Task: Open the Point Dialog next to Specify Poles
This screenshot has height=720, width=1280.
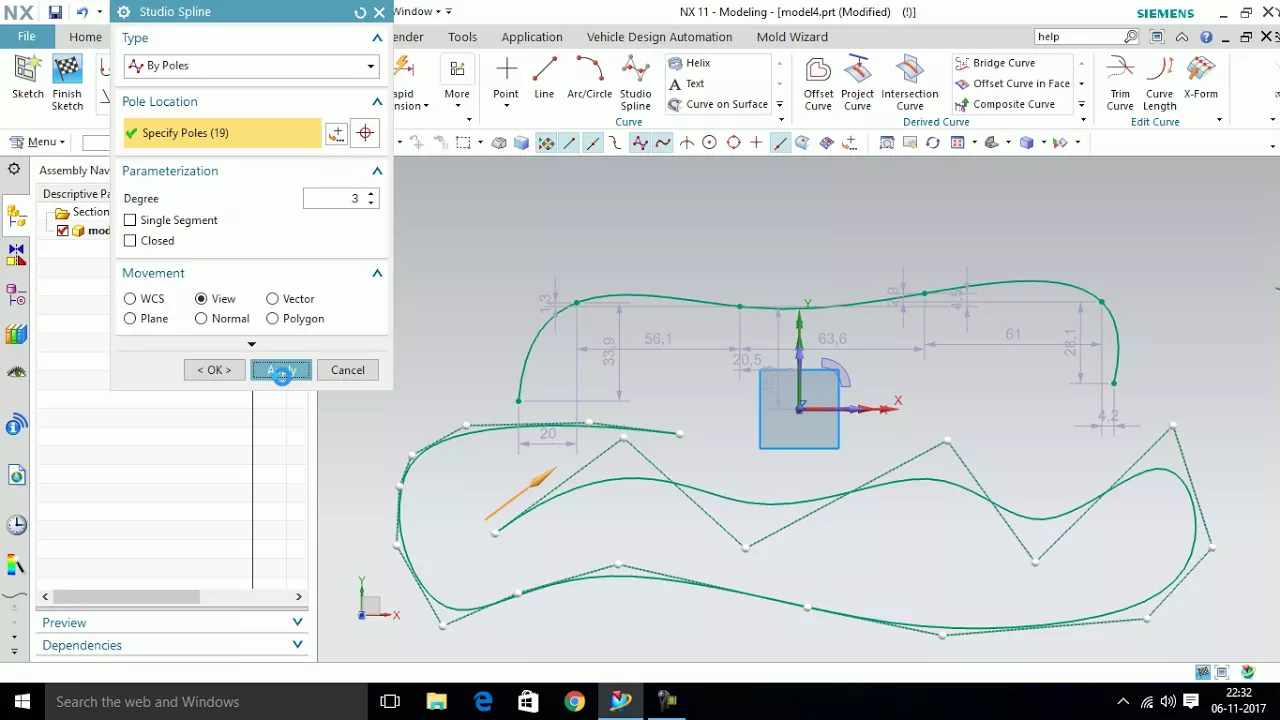Action: tap(337, 133)
